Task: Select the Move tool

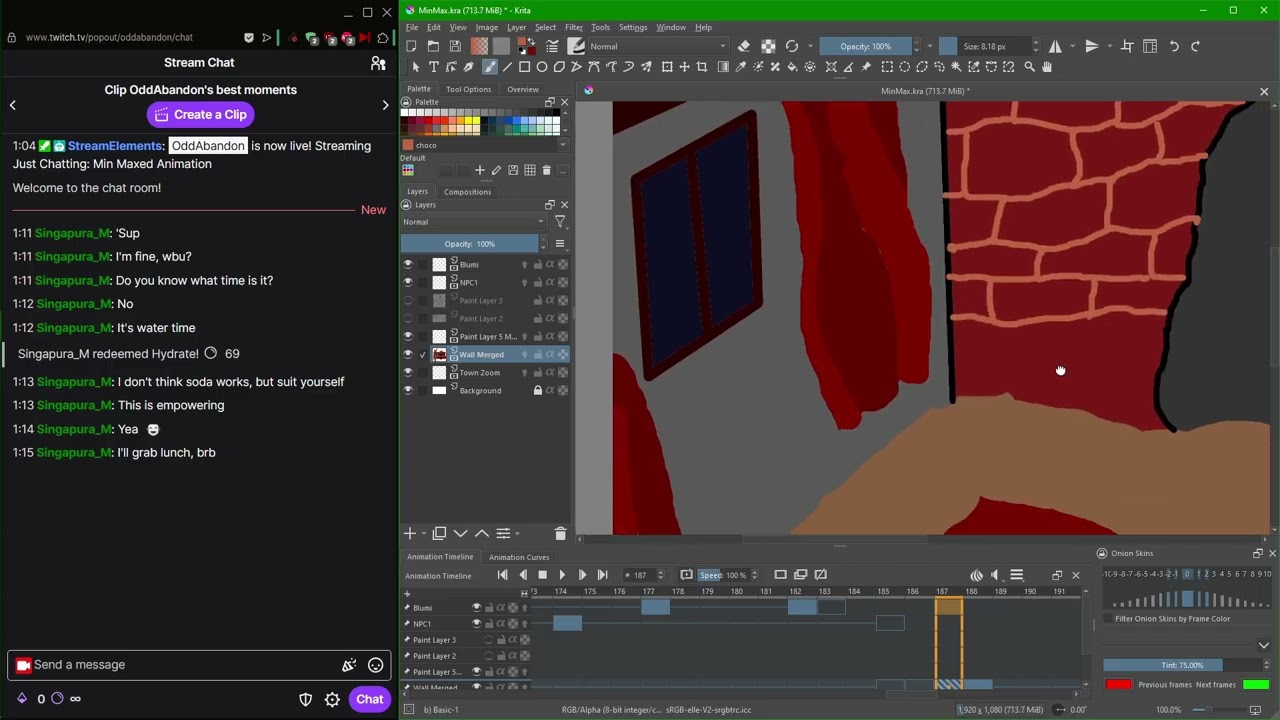Action: (x=684, y=67)
